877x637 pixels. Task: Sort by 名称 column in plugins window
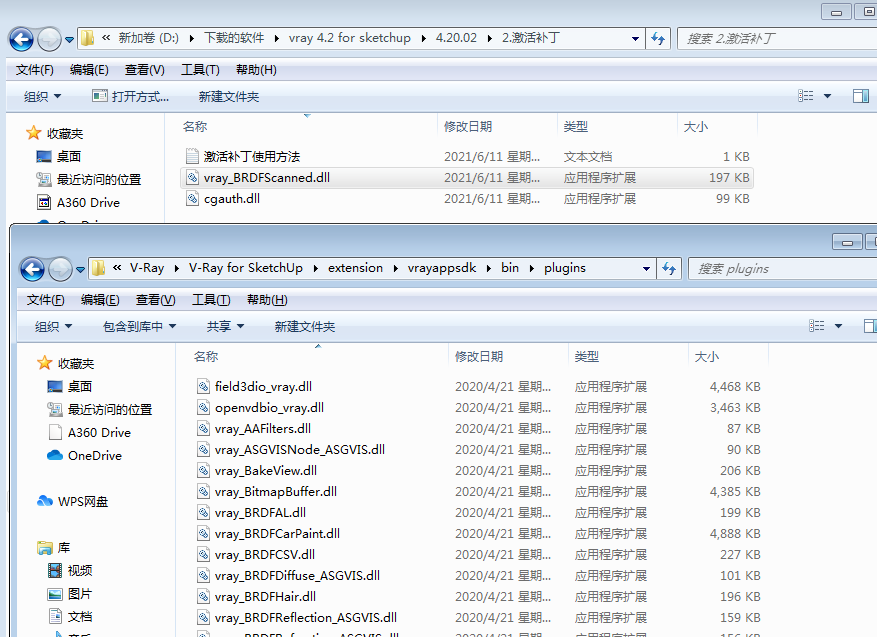[x=206, y=357]
